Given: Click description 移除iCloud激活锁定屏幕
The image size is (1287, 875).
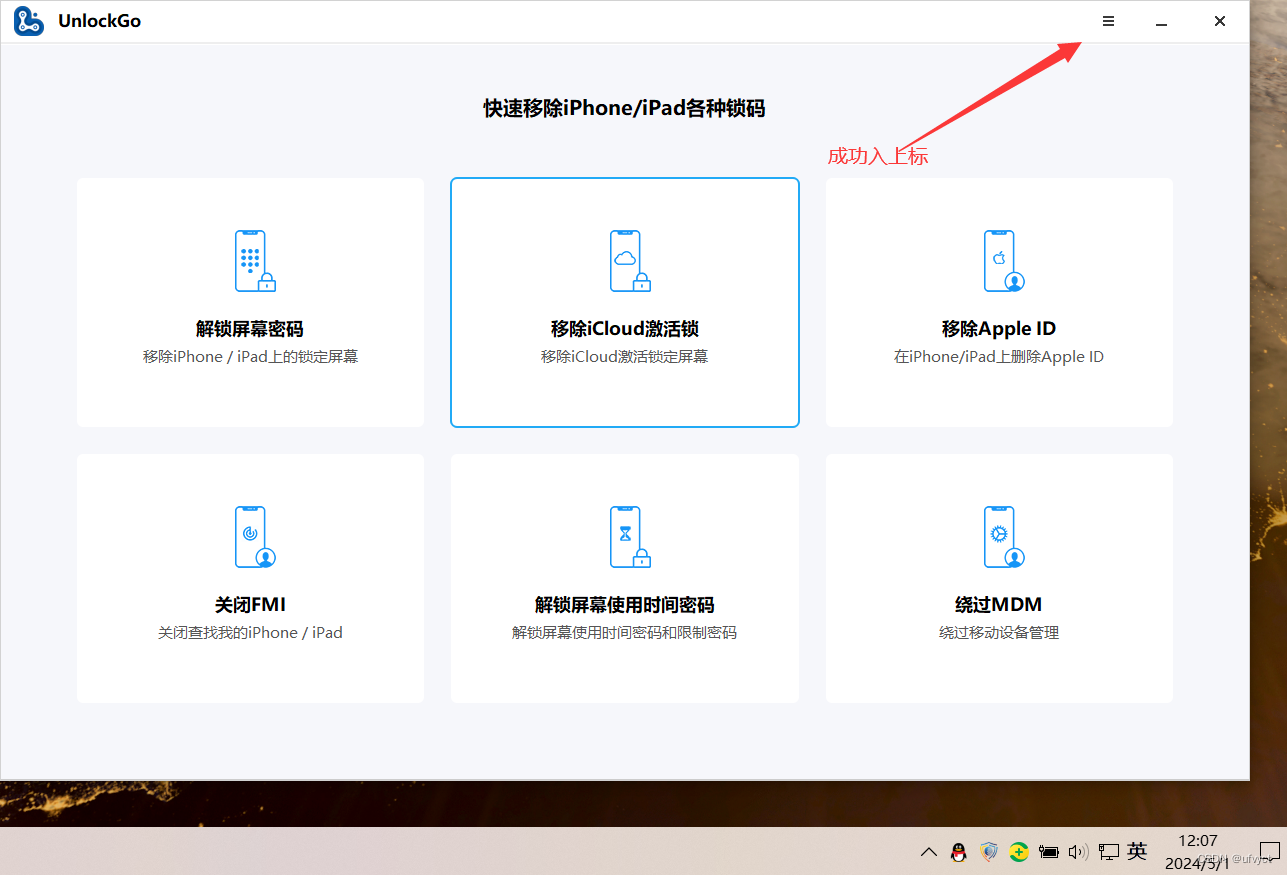Looking at the screenshot, I should 625,357.
